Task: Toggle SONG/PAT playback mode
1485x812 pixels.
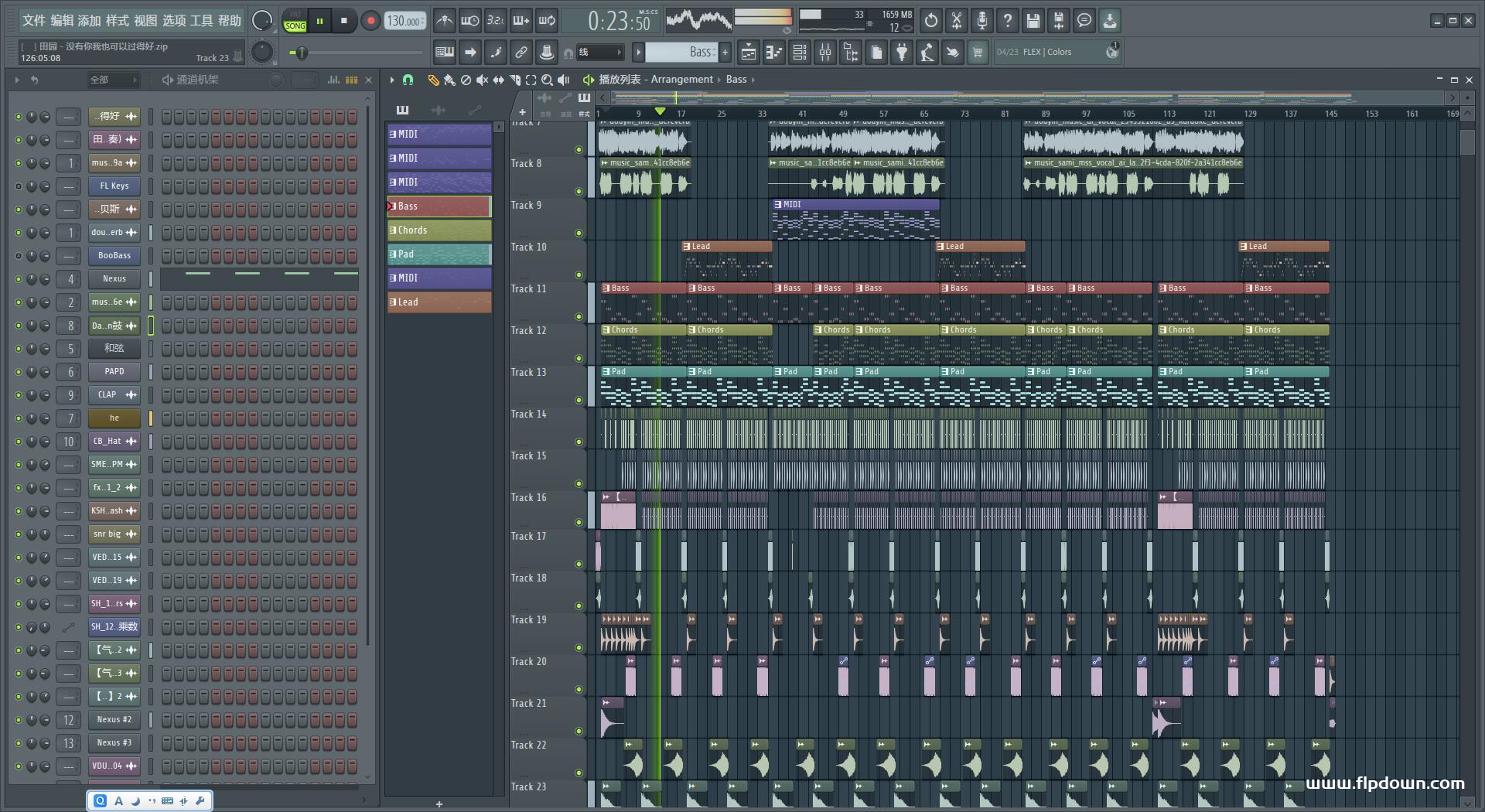Action: tap(295, 21)
